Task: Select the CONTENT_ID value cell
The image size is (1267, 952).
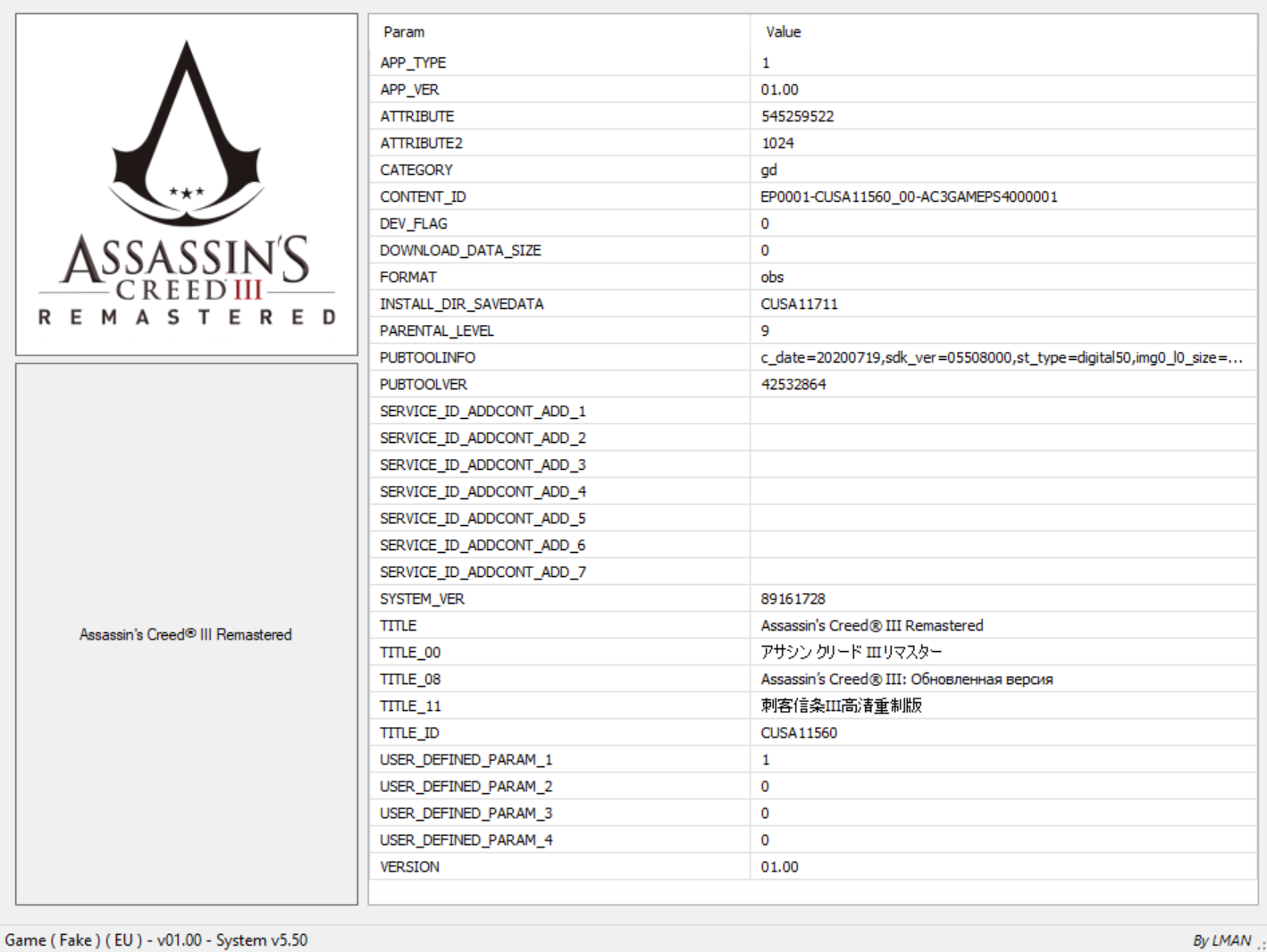Action: coord(909,196)
